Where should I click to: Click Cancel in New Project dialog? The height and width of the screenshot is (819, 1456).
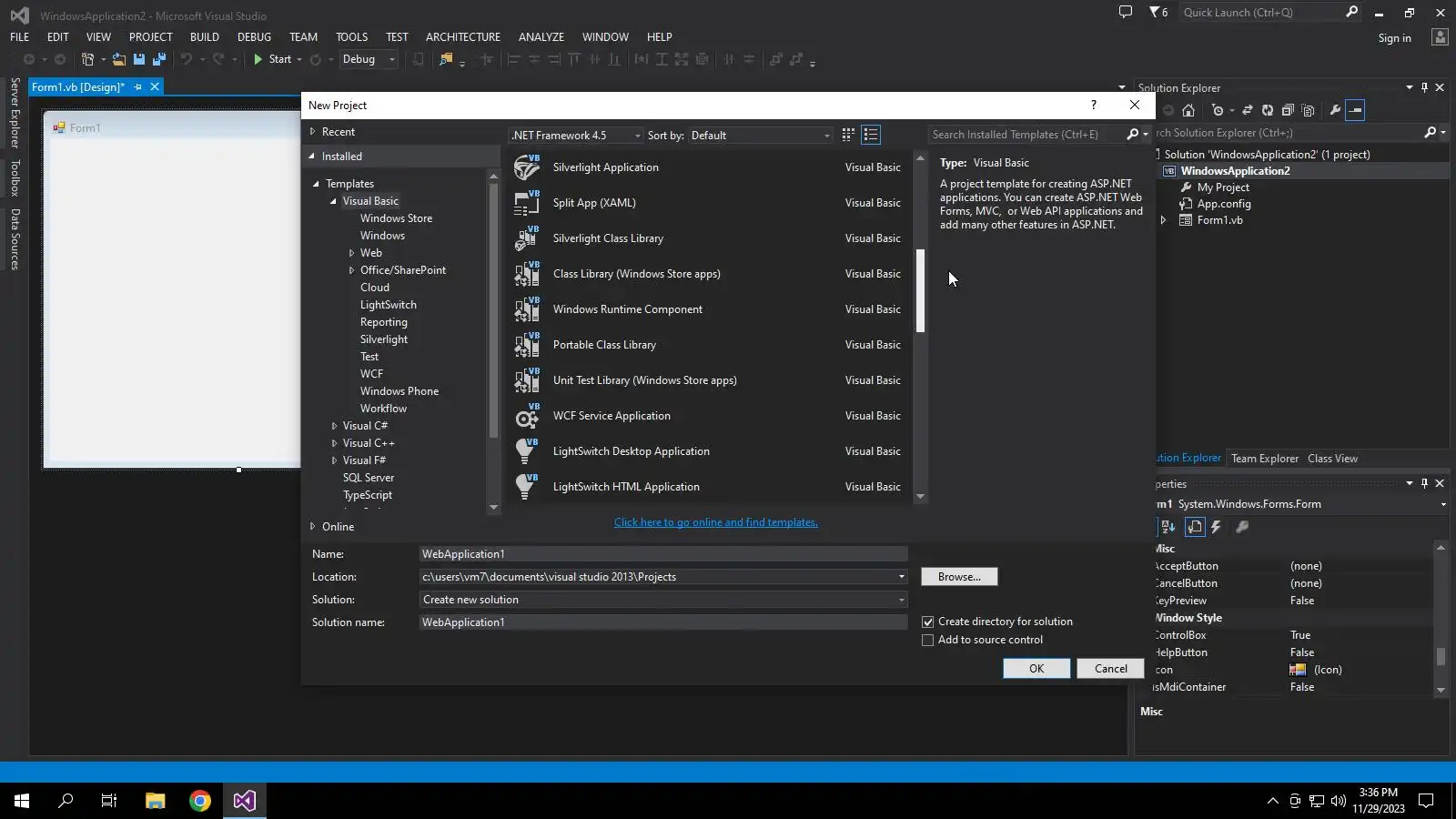click(x=1110, y=669)
